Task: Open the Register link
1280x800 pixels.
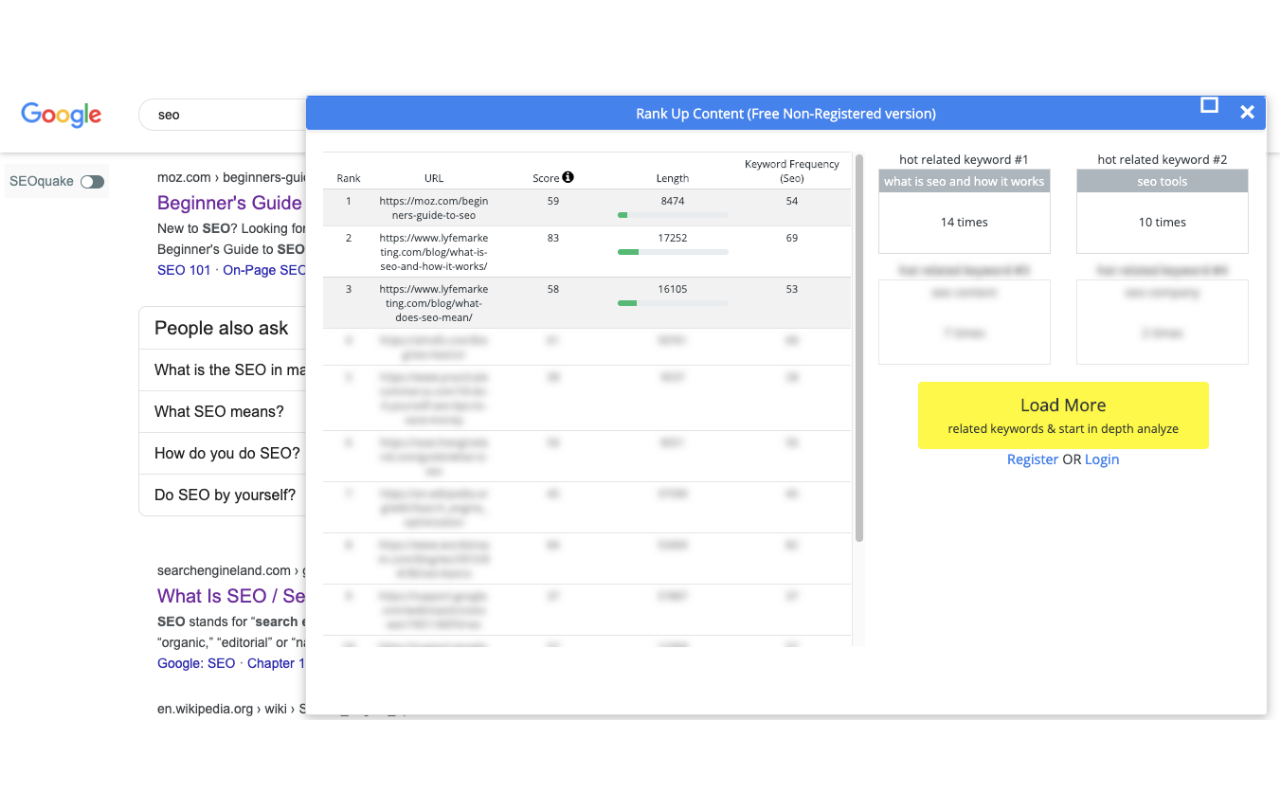Action: pyautogui.click(x=1032, y=459)
